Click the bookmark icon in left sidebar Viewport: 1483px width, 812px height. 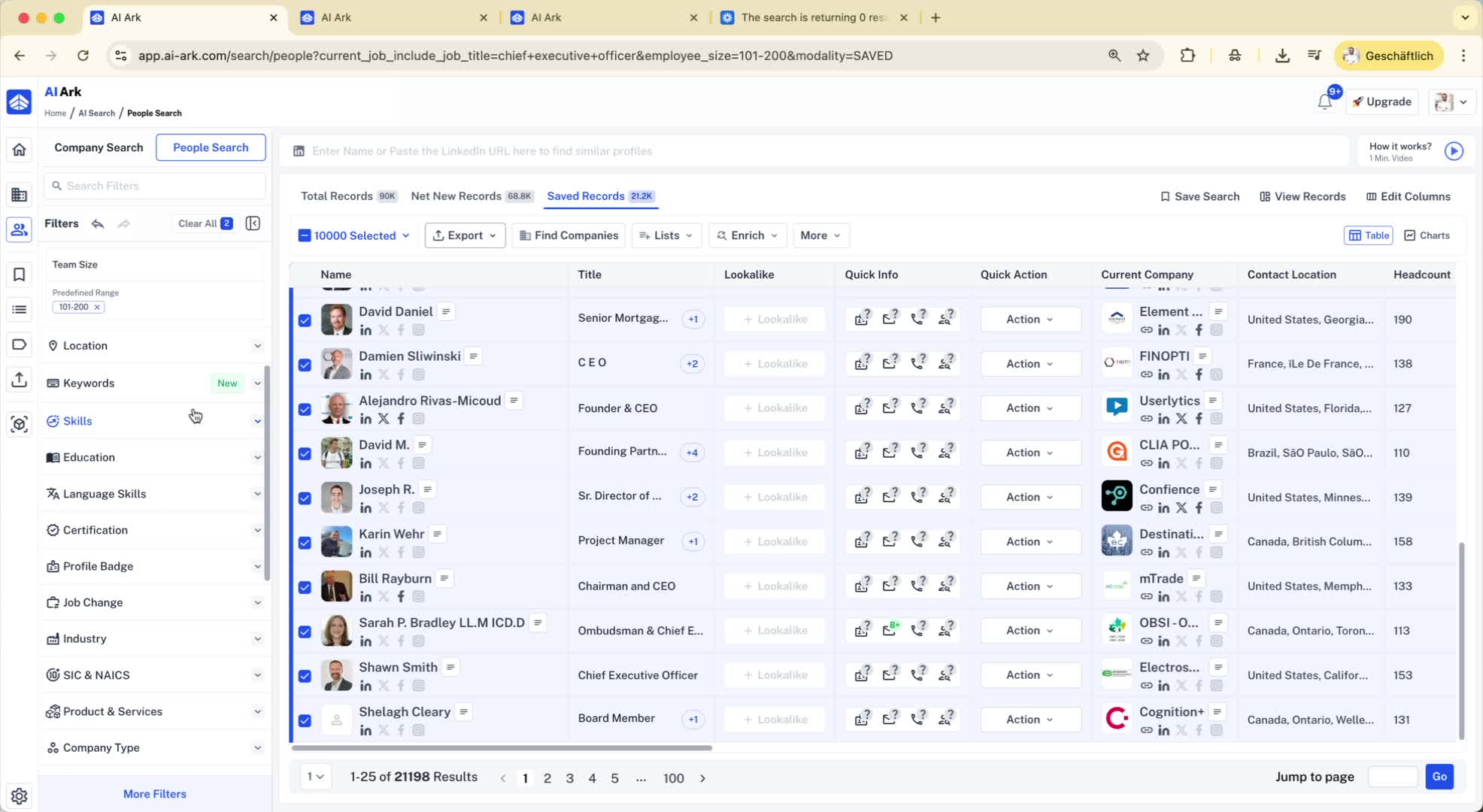coord(20,274)
